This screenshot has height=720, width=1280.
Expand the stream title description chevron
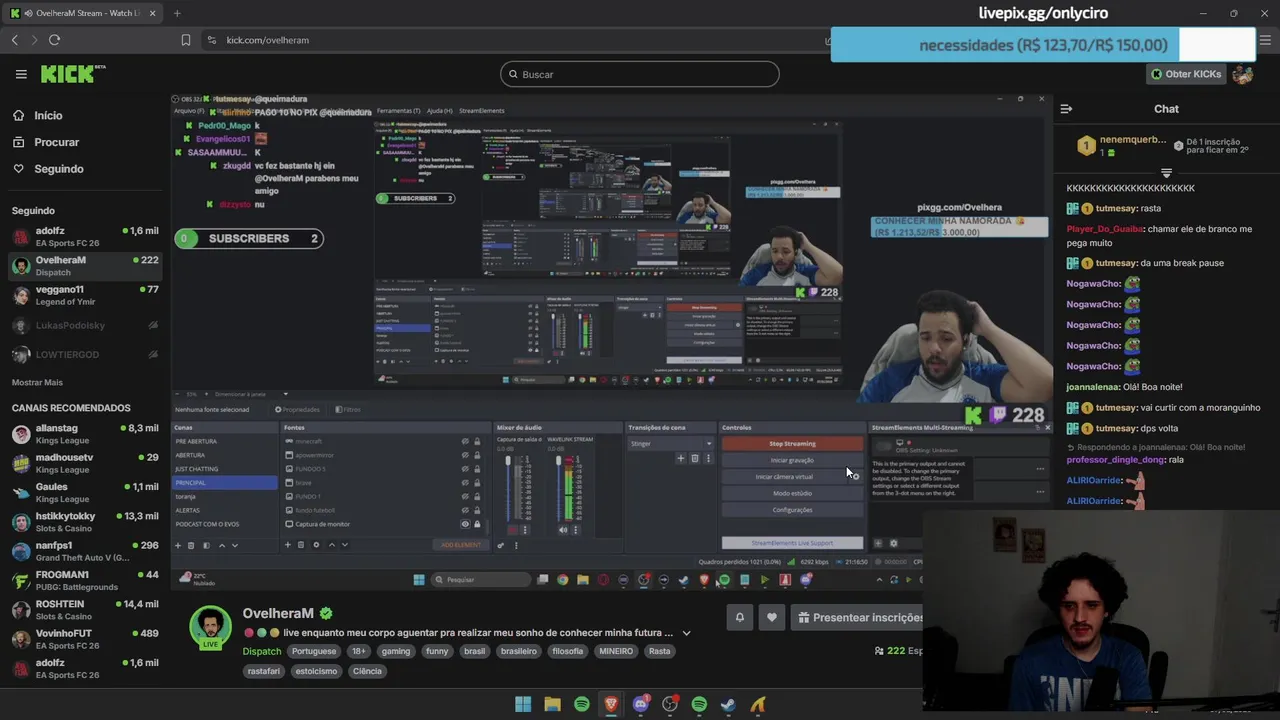[686, 633]
